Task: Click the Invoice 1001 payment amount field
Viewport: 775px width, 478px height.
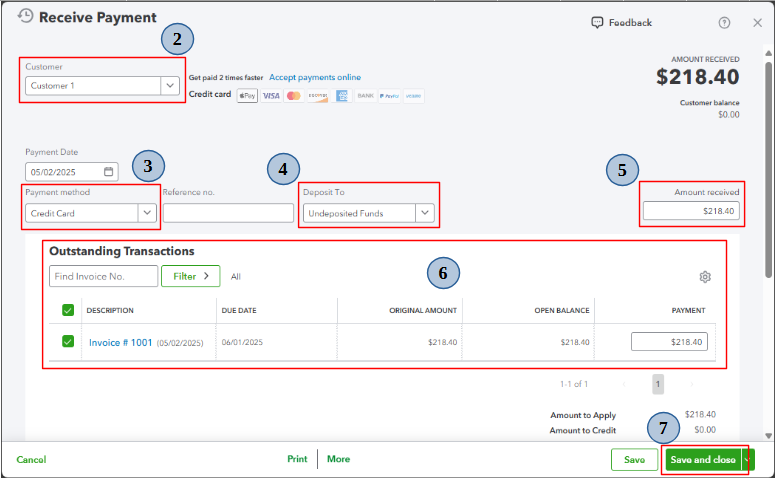Action: pyautogui.click(x=669, y=342)
